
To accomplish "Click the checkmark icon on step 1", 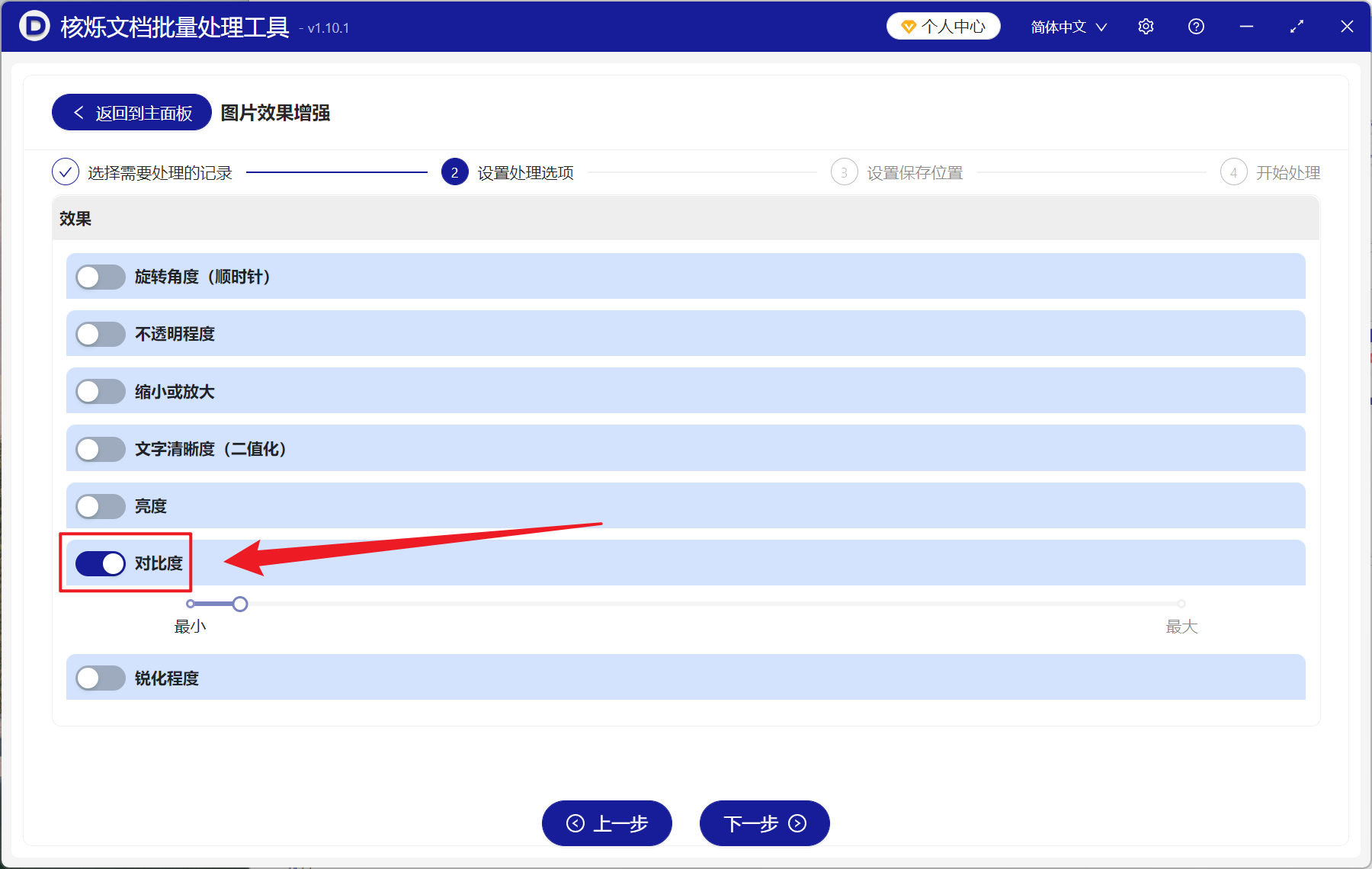I will [65, 172].
